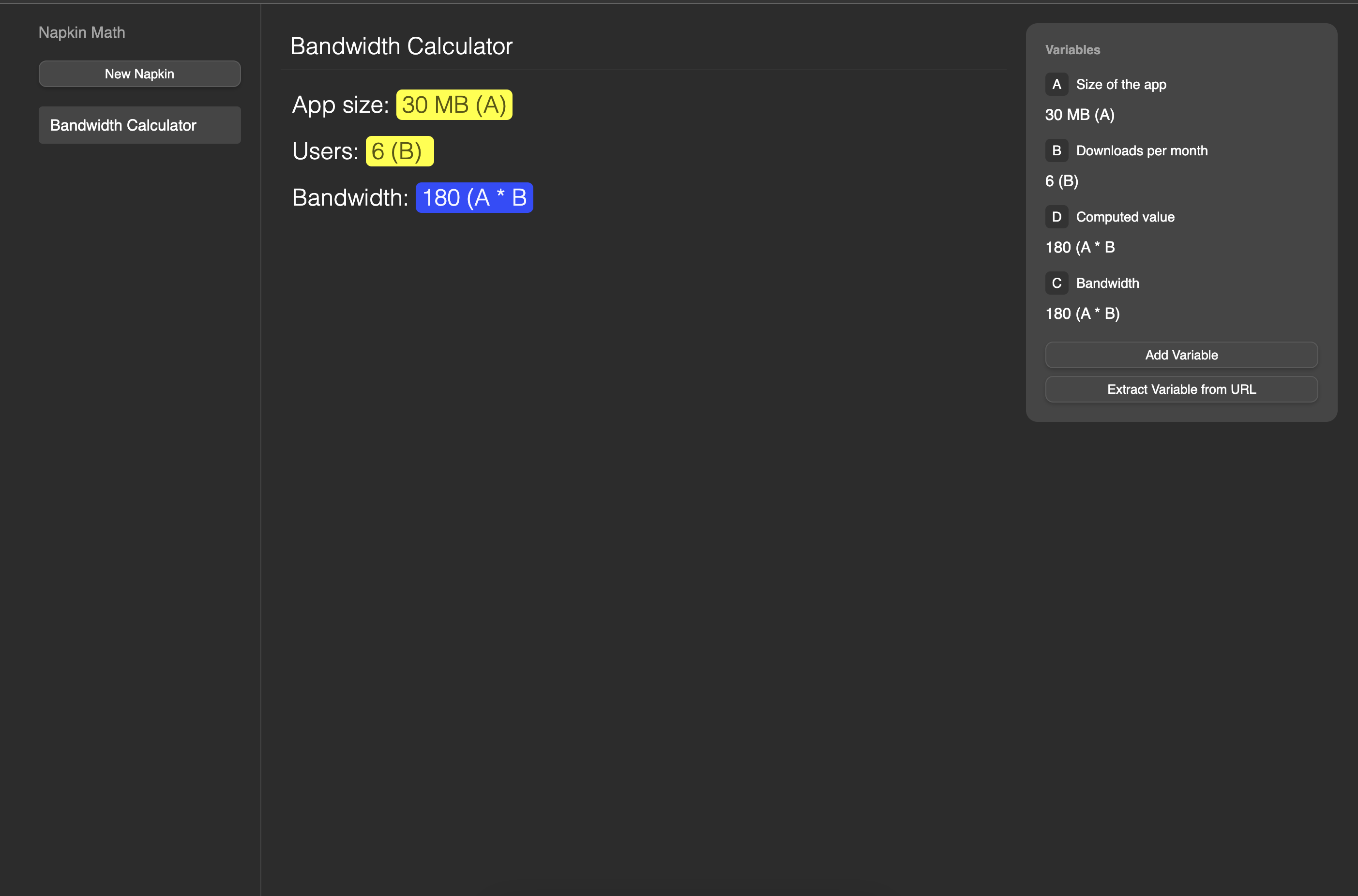Click the Downloads per month label
The image size is (1358, 896).
pos(1141,150)
